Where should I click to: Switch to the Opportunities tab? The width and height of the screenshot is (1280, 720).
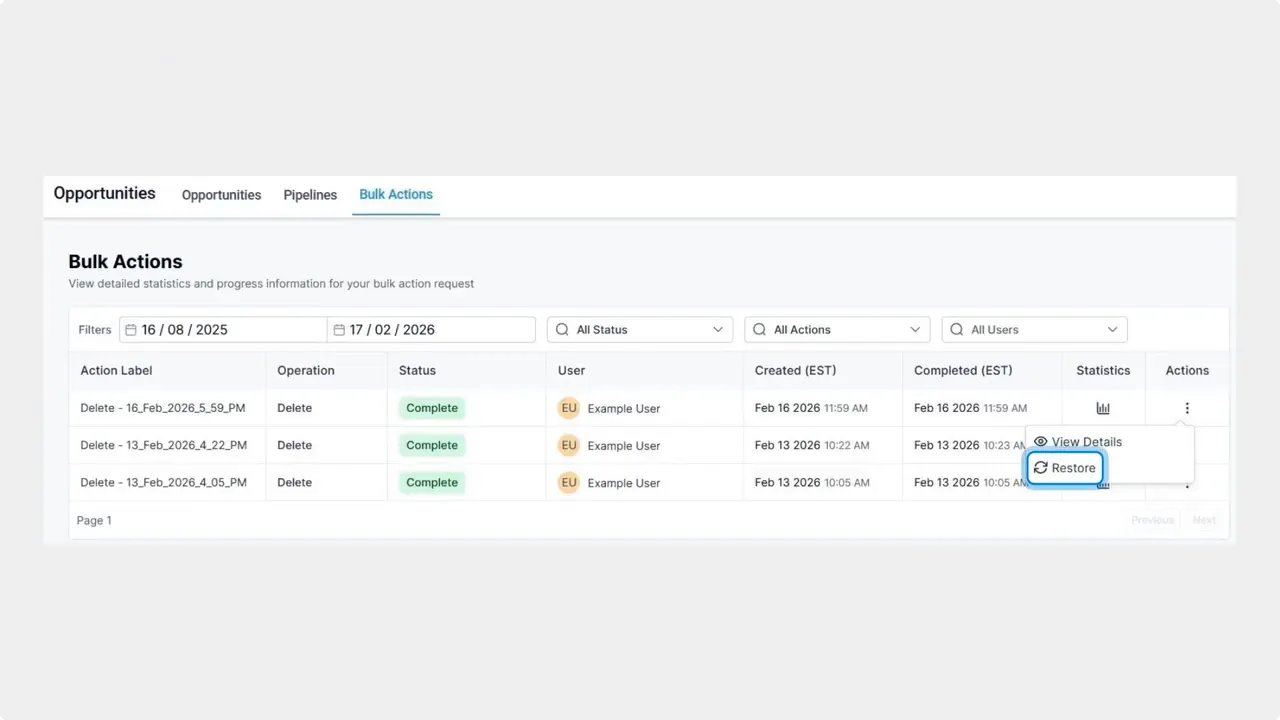(221, 195)
